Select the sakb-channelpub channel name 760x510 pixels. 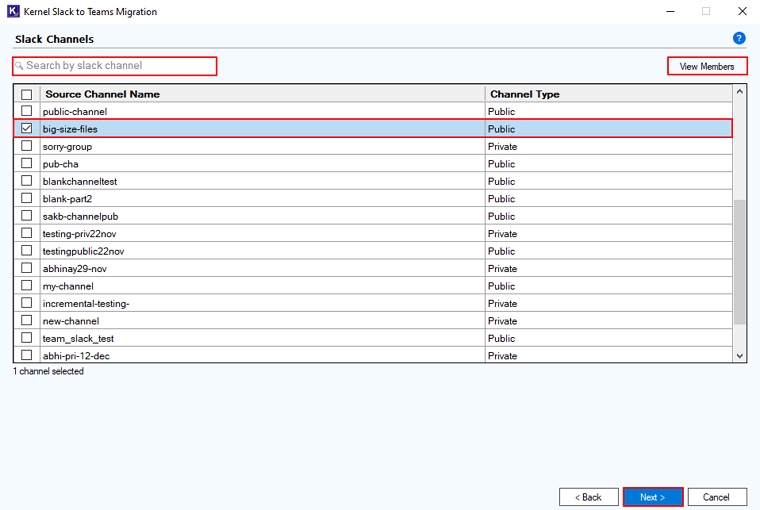coord(80,216)
